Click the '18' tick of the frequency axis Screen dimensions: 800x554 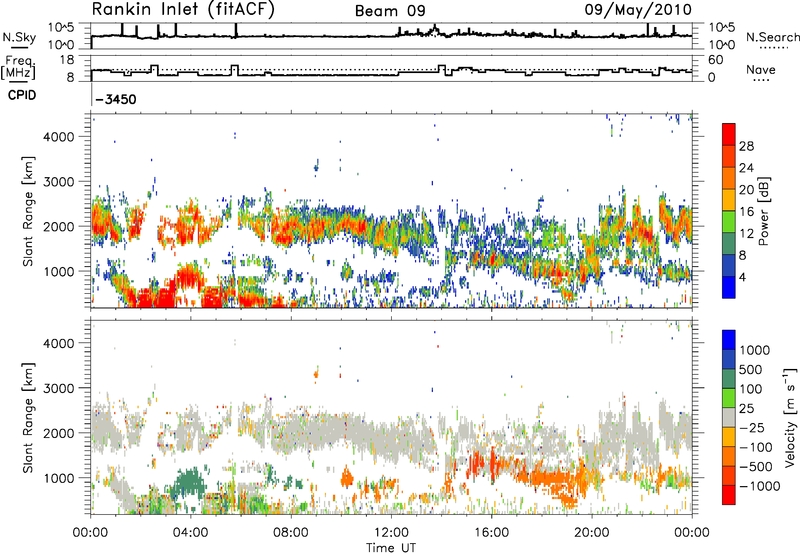[x=67, y=60]
